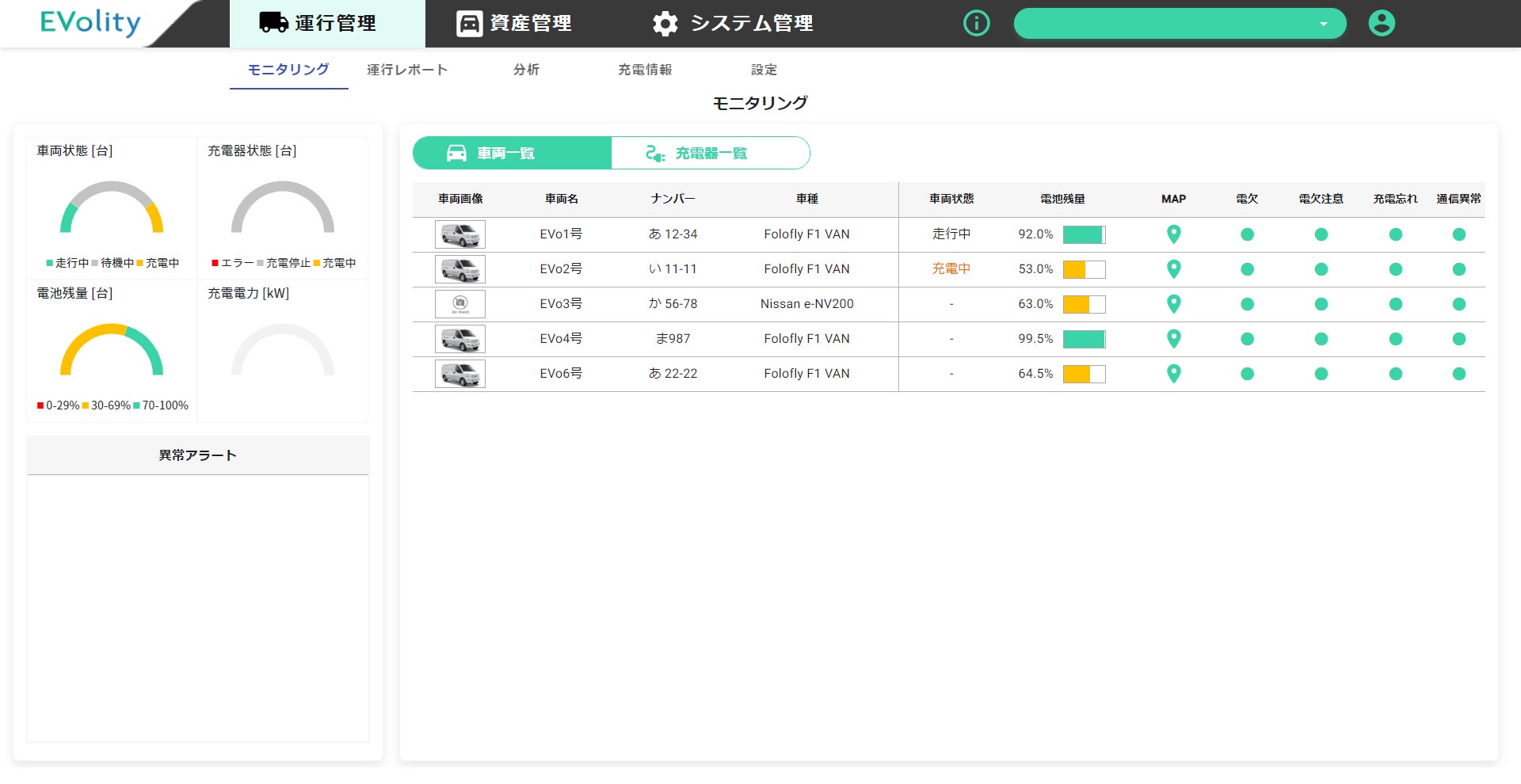Screen dimensions: 1521x784
Task: Click 電欠 status dot for EVo6号
Action: (x=1247, y=374)
